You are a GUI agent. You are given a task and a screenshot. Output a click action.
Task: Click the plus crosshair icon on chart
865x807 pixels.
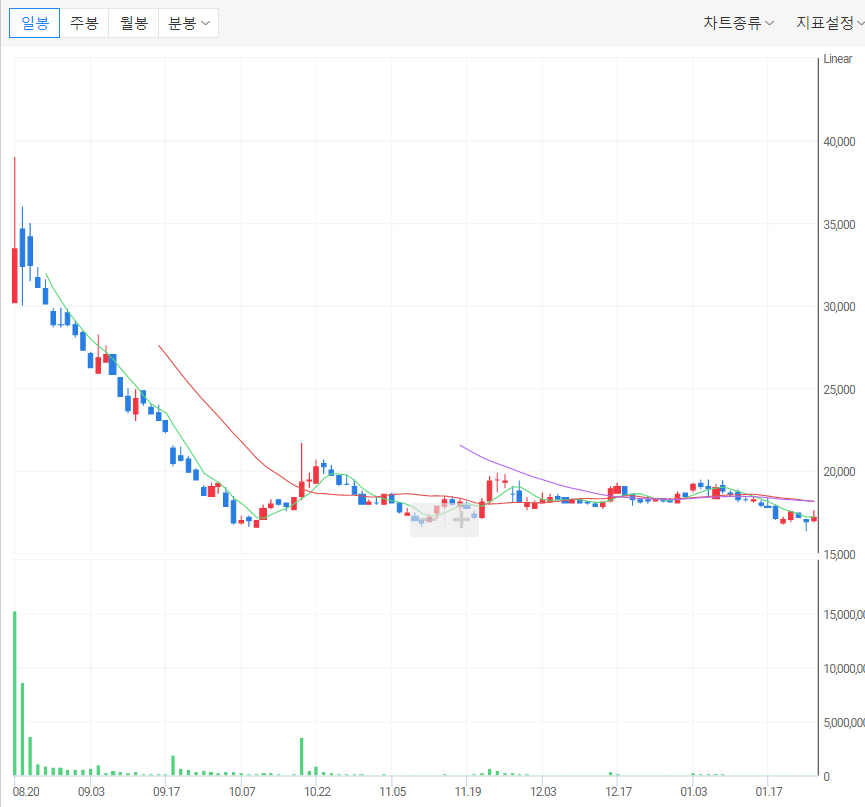pyautogui.click(x=461, y=519)
